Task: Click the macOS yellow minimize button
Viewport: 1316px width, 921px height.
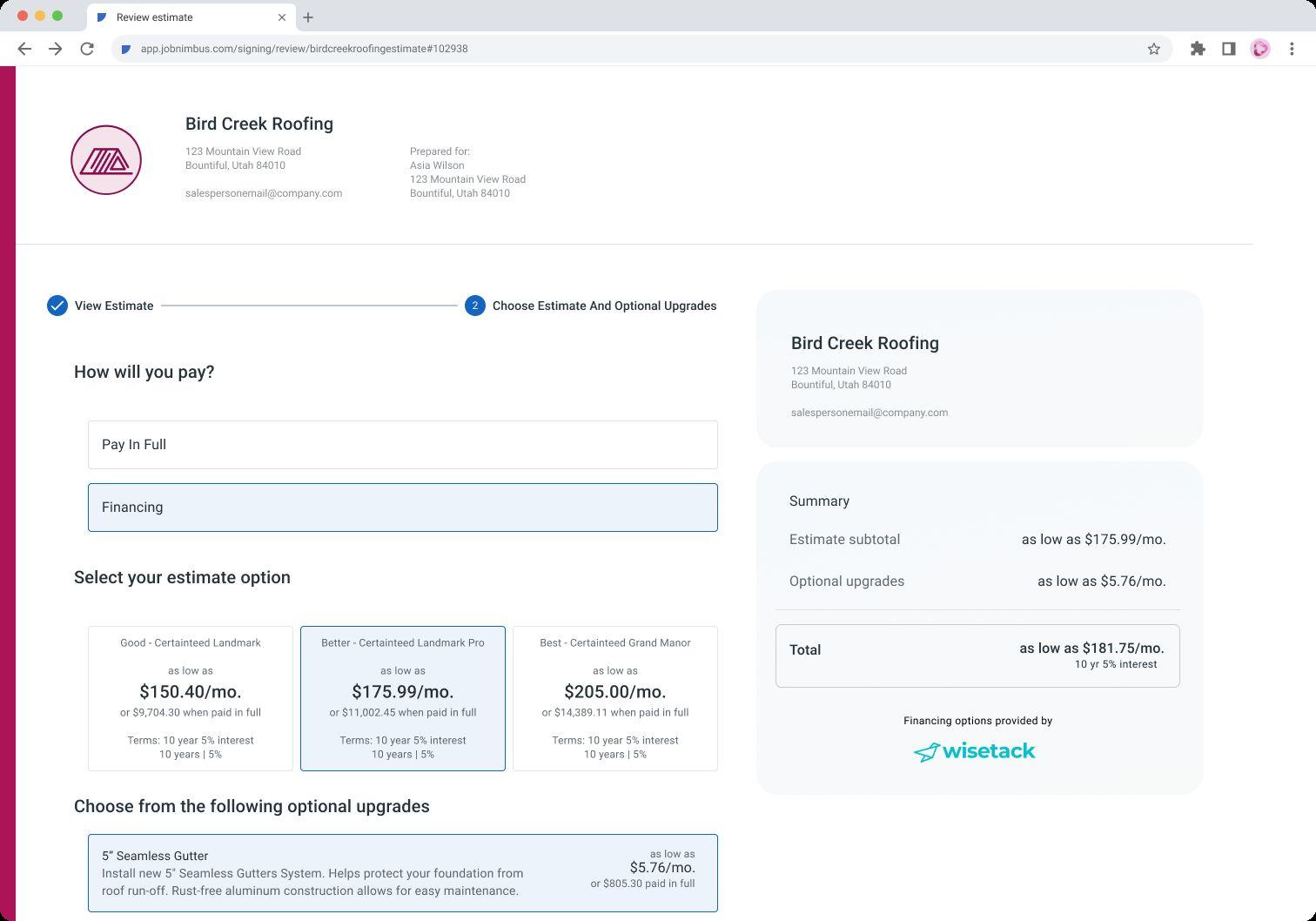Action: pos(40,16)
